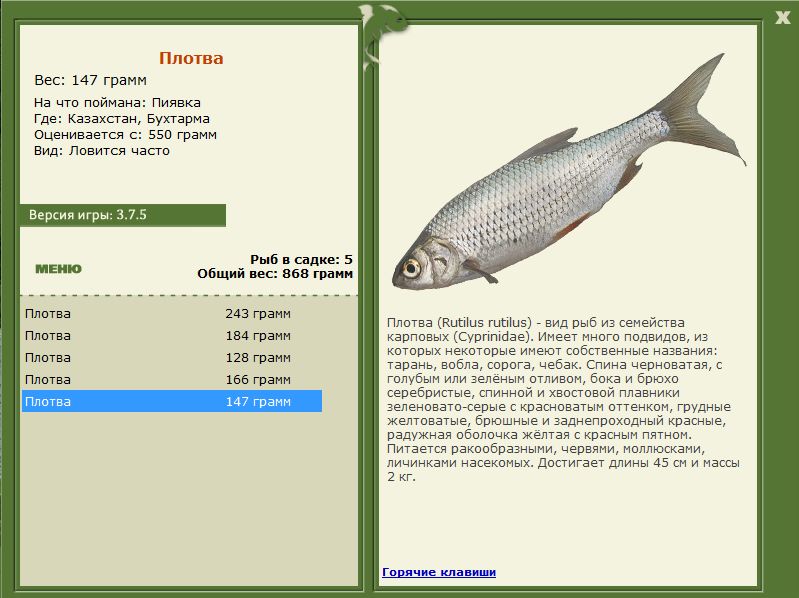Click the Рыб в садке: 5 counter
Viewport: 799px width, 598px height.
[x=301, y=259]
